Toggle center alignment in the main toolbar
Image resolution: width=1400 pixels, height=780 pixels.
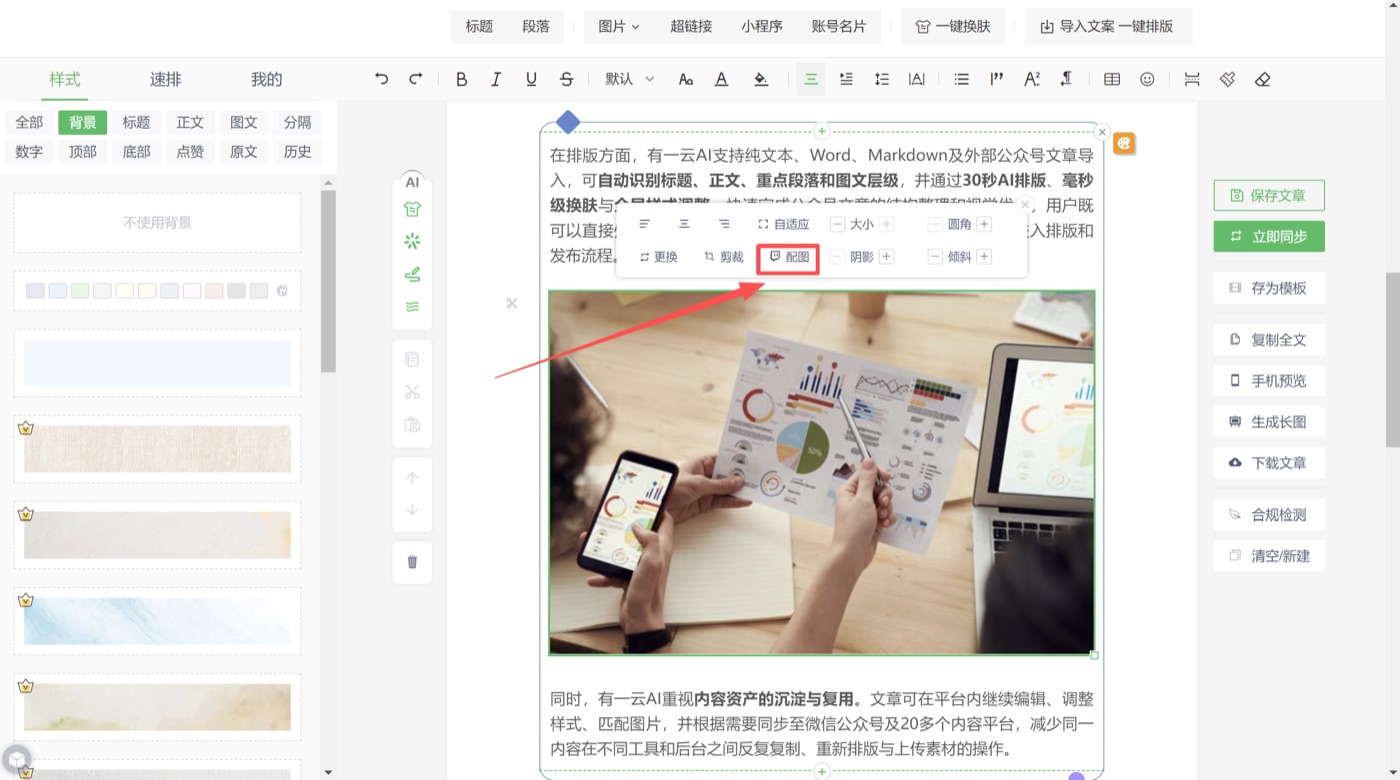pos(811,79)
